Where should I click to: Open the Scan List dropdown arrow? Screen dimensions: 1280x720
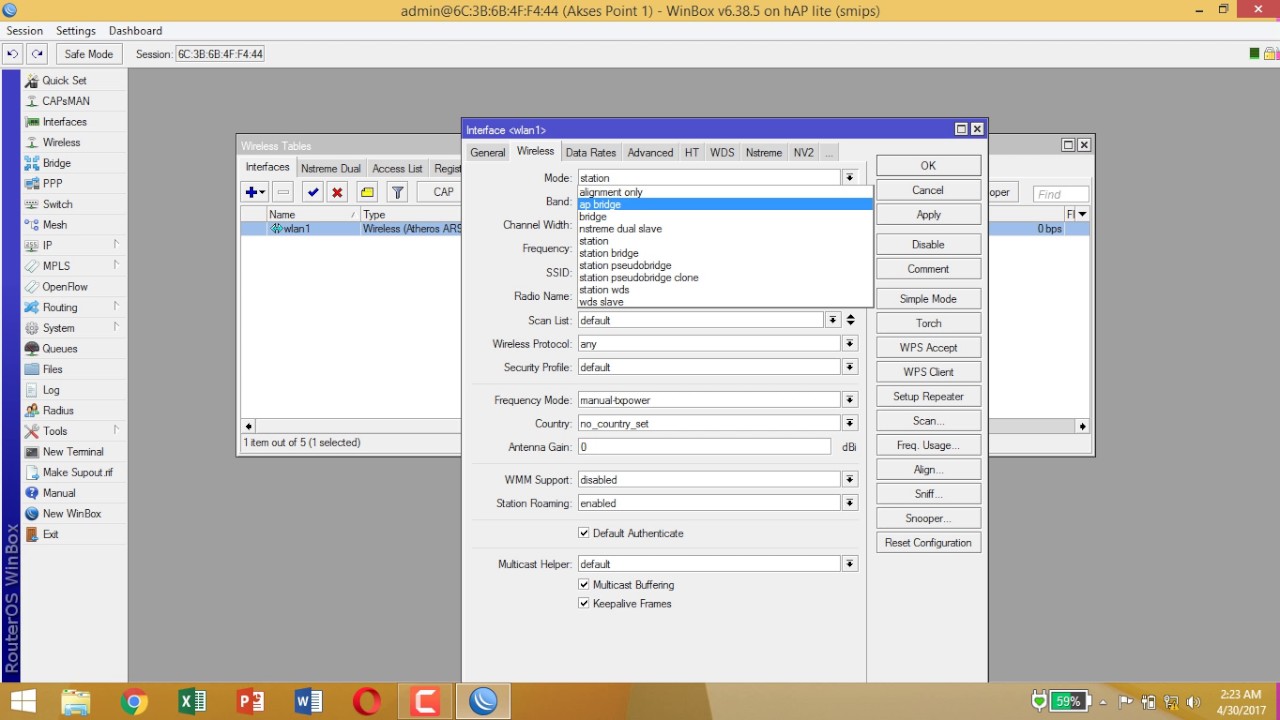pyautogui.click(x=832, y=320)
